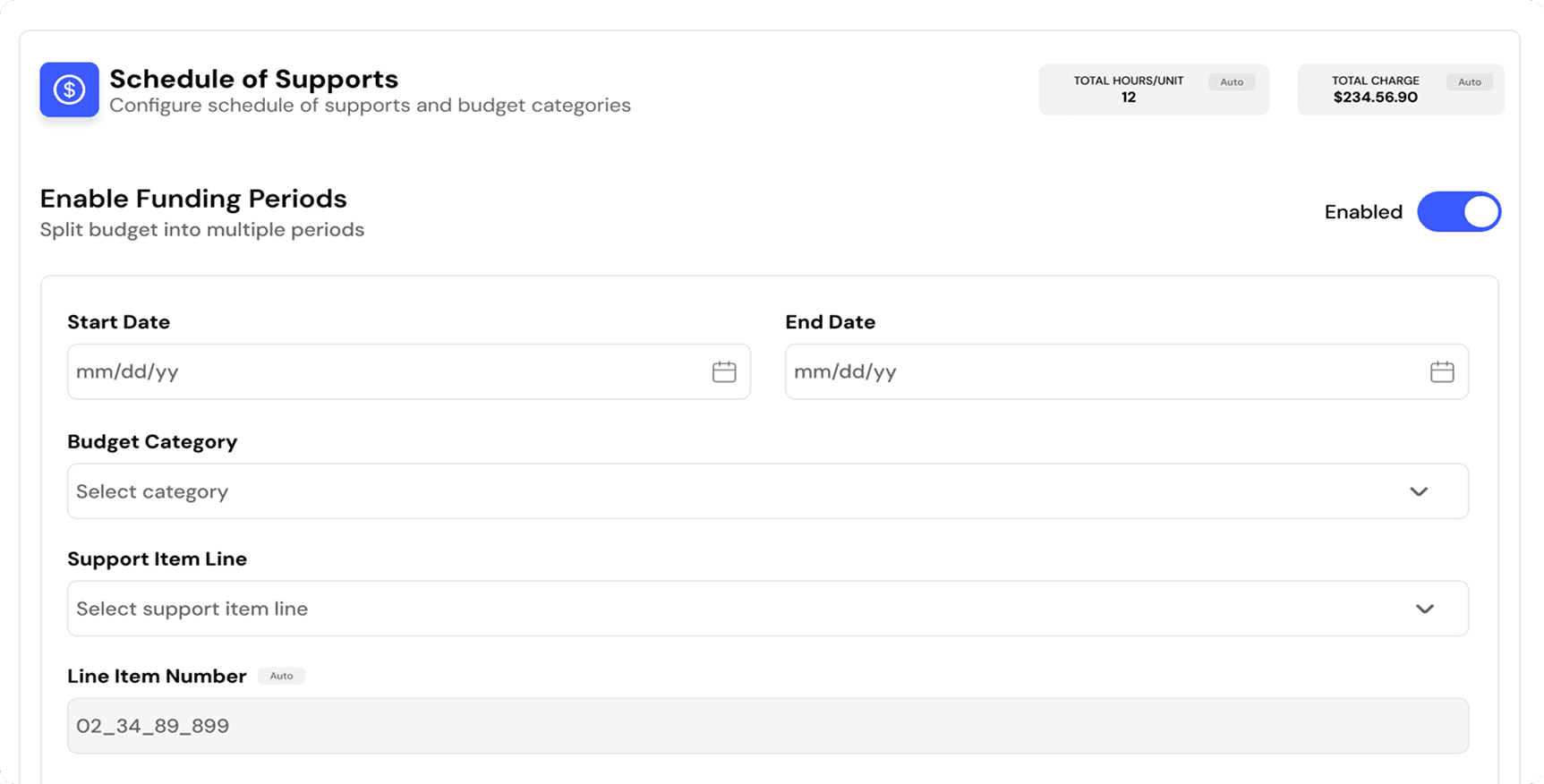Expand the Support Item Line chevron
The image size is (1544, 784).
coord(1425,609)
